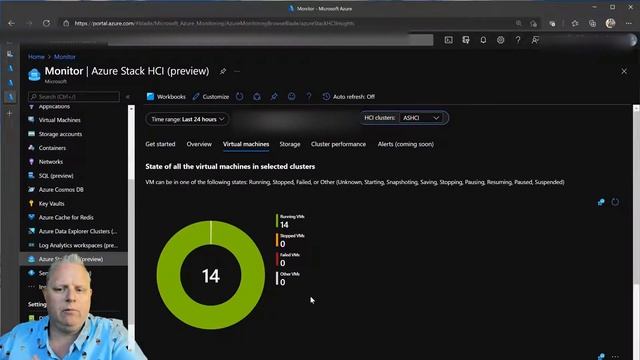The height and width of the screenshot is (360, 640).
Task: Expand the HCI clusters ASHCI dropdown
Action: 422,118
